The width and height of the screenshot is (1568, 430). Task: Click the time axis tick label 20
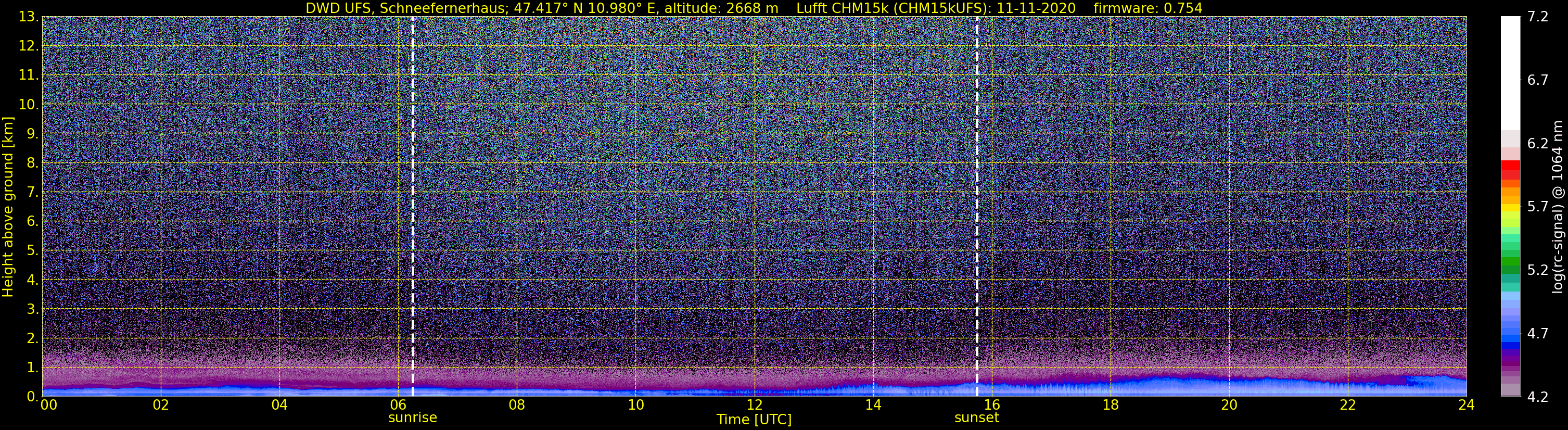1229,406
